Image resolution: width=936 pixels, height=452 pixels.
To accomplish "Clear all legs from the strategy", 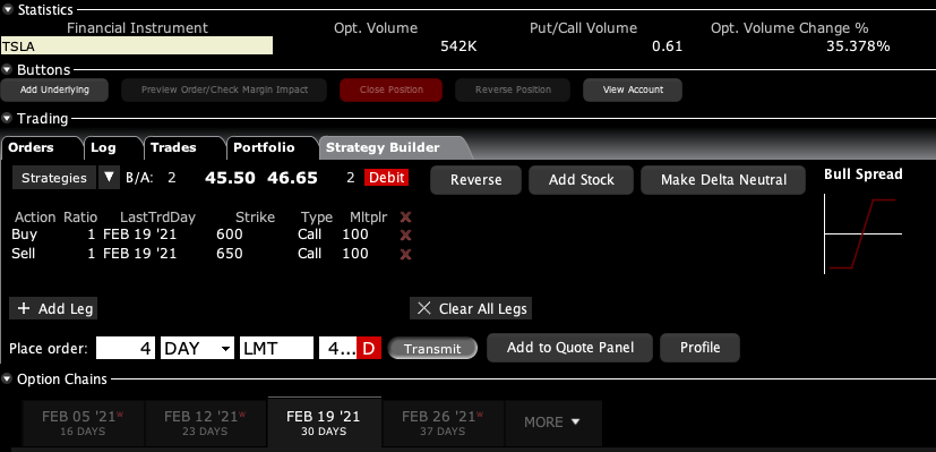I will point(471,309).
